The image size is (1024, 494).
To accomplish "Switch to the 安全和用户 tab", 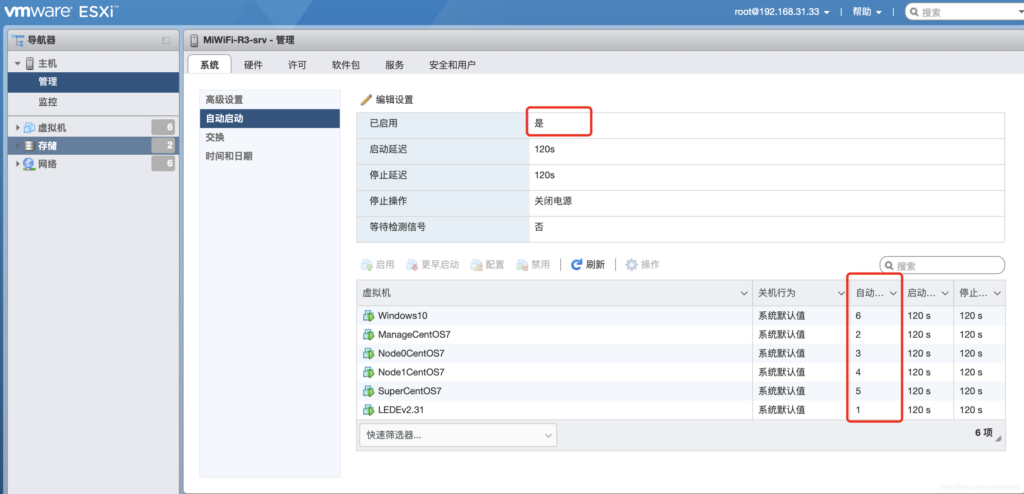I will tap(452, 65).
